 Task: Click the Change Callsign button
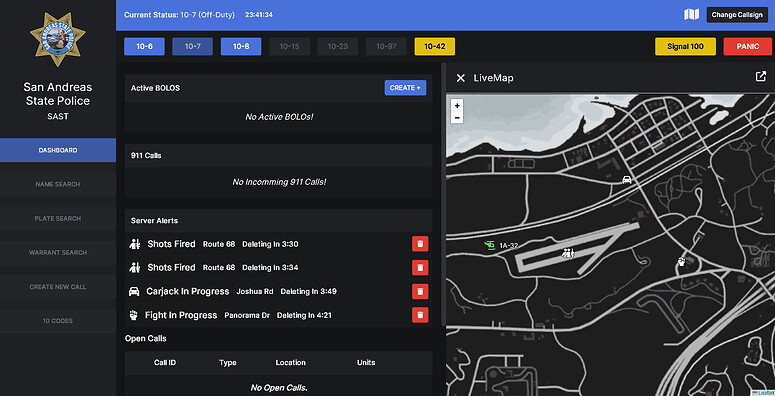click(737, 15)
